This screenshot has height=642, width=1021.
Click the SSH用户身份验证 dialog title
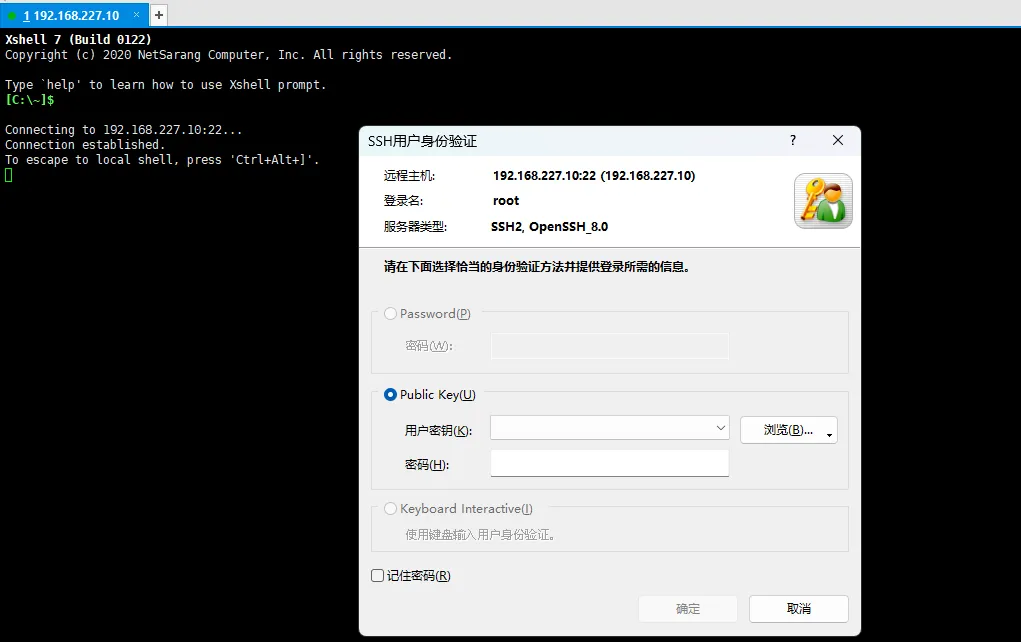pos(423,141)
